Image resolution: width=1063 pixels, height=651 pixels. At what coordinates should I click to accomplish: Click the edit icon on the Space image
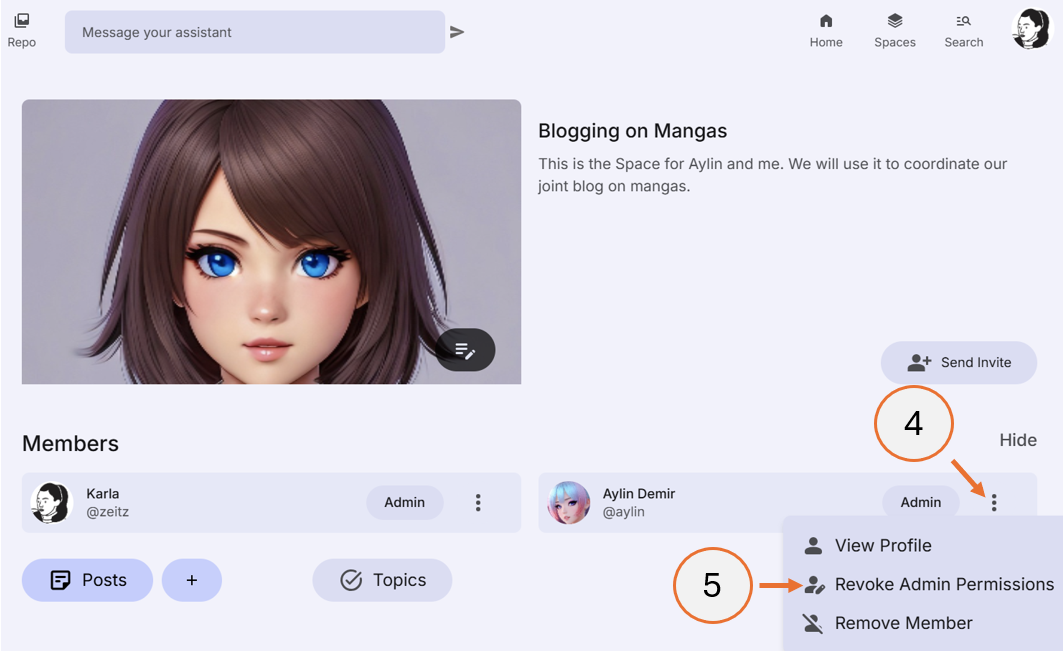[x=464, y=350]
